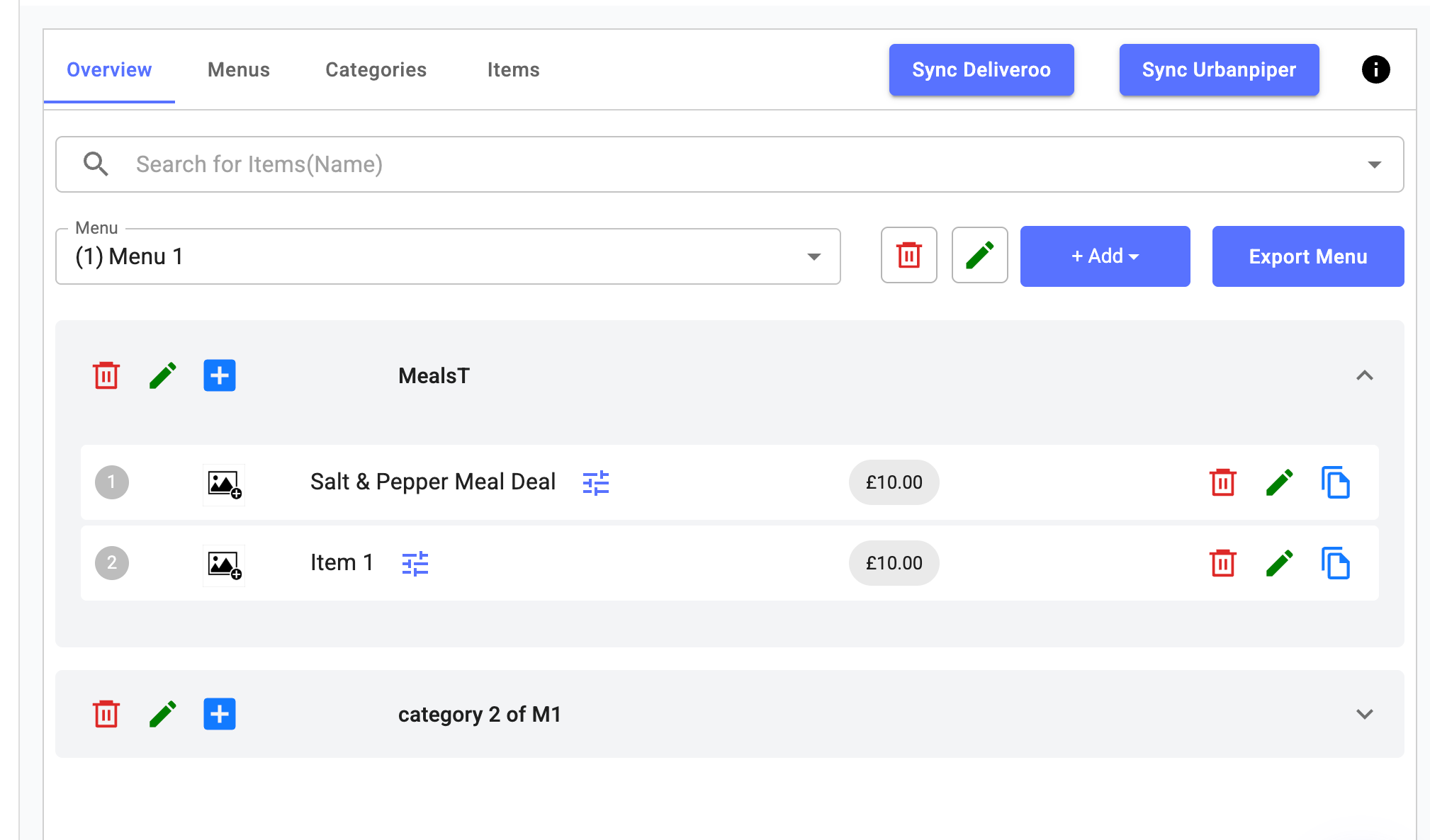The width and height of the screenshot is (1430, 840).
Task: Click the search magnifier icon
Action: (96, 164)
